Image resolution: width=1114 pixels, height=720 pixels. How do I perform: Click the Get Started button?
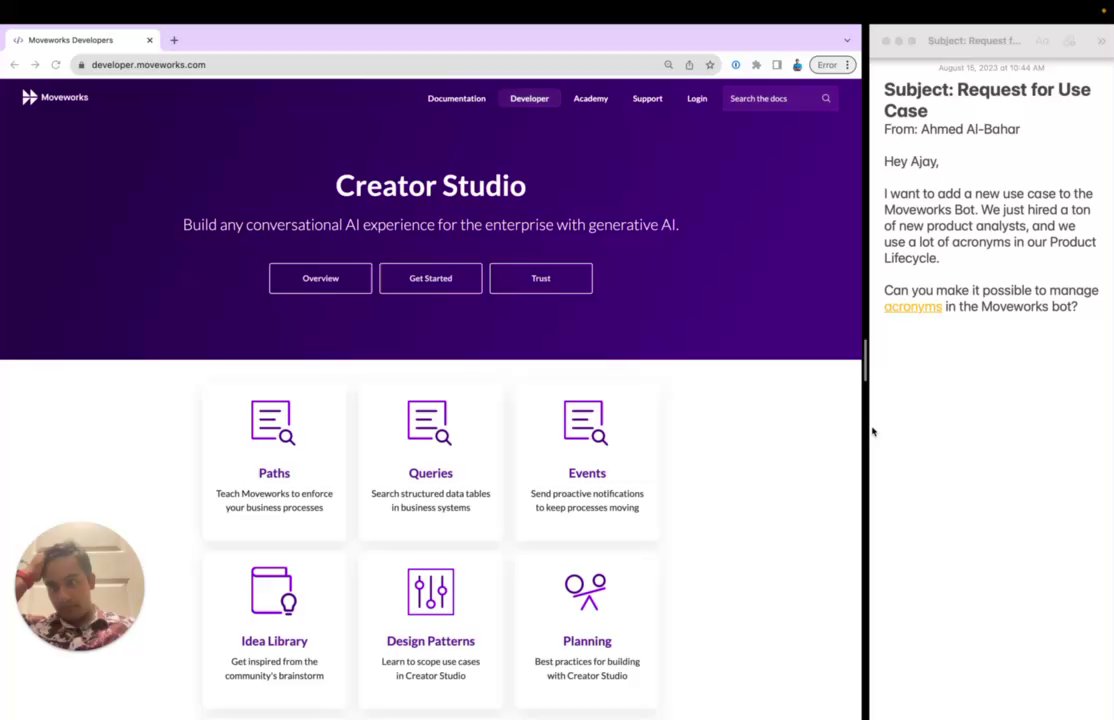(431, 279)
